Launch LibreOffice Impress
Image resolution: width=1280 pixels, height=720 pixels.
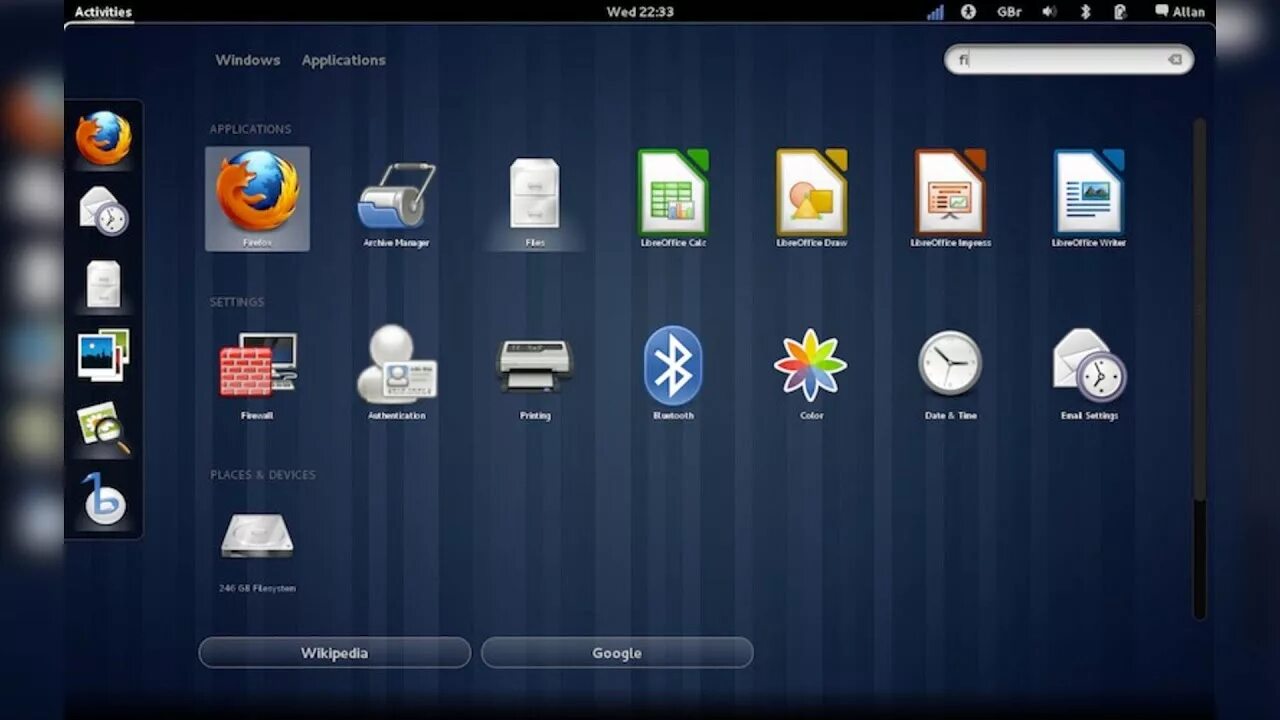point(950,199)
